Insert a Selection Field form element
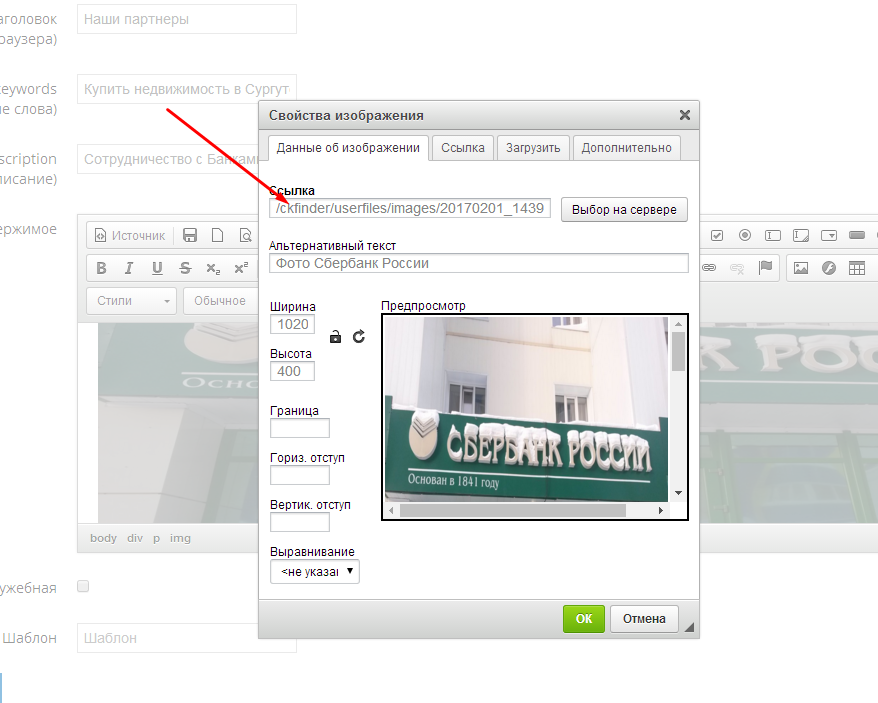Viewport: 878px width, 703px height. 829,235
